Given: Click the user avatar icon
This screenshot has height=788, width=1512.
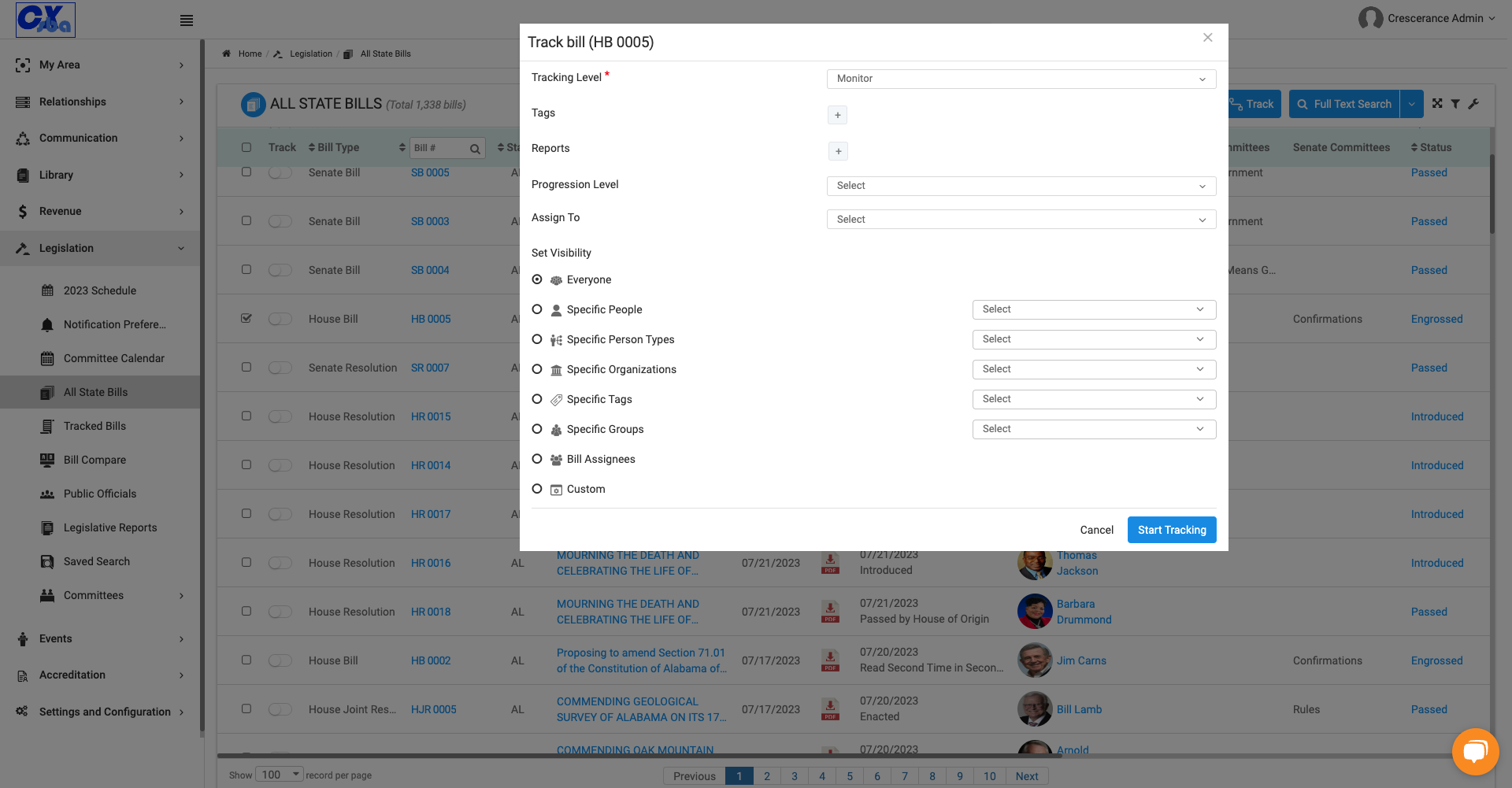Looking at the screenshot, I should coord(1371,18).
